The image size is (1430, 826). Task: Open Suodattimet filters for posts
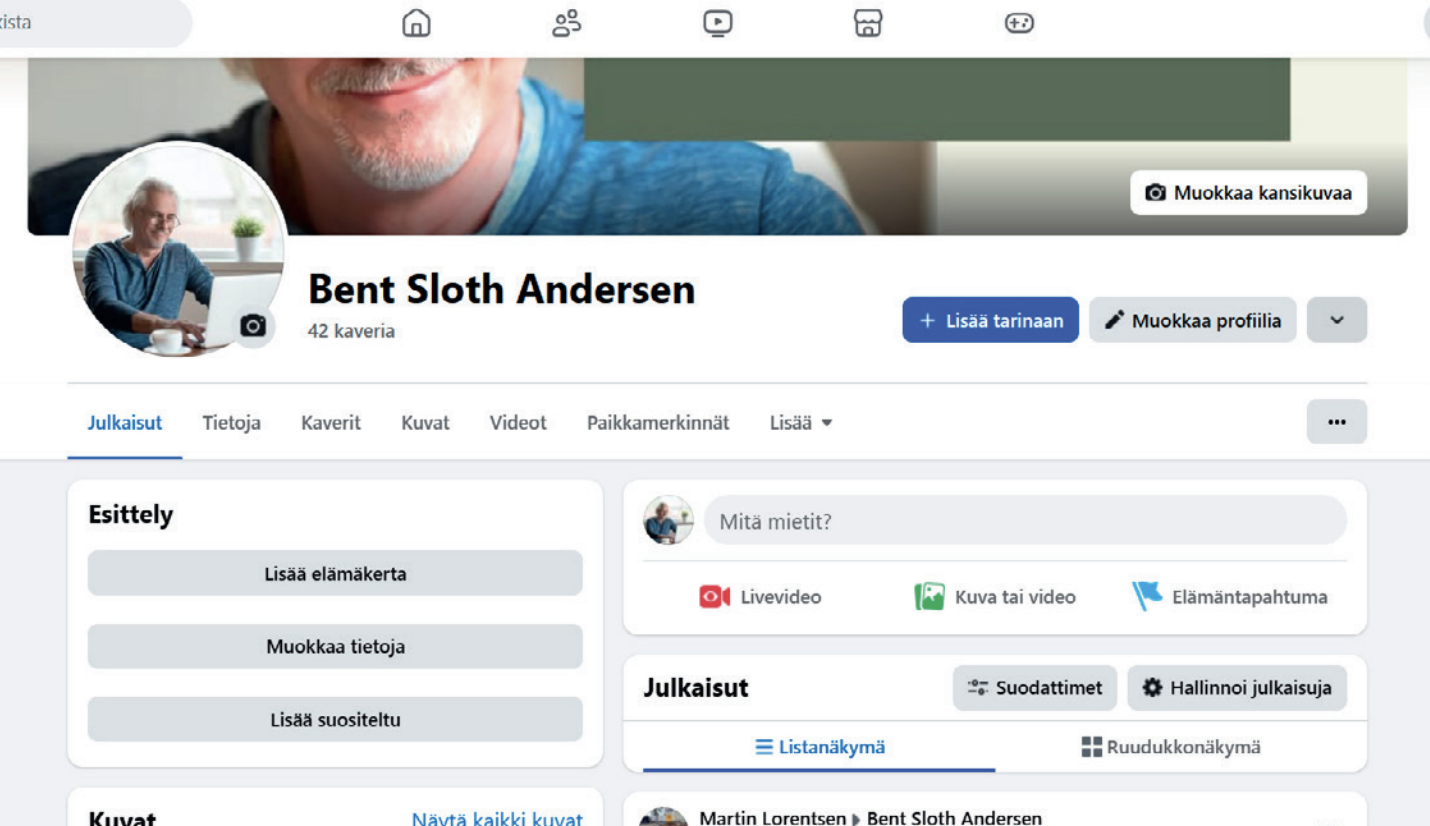(x=1034, y=688)
